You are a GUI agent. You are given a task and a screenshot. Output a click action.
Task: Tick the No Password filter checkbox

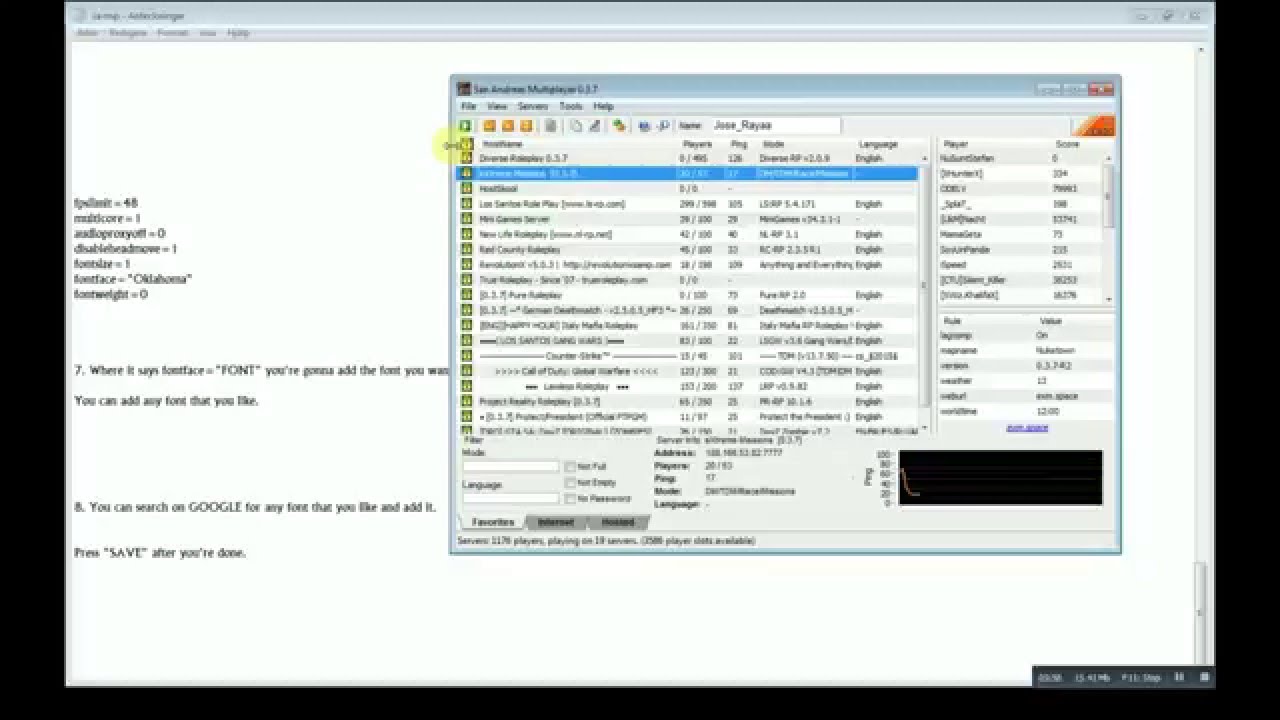point(570,498)
